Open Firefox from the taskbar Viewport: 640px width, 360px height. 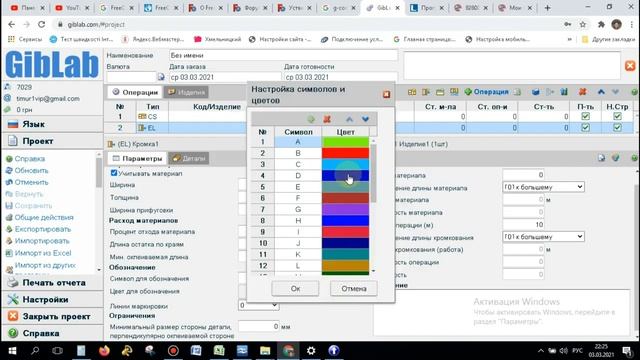(x=104, y=351)
